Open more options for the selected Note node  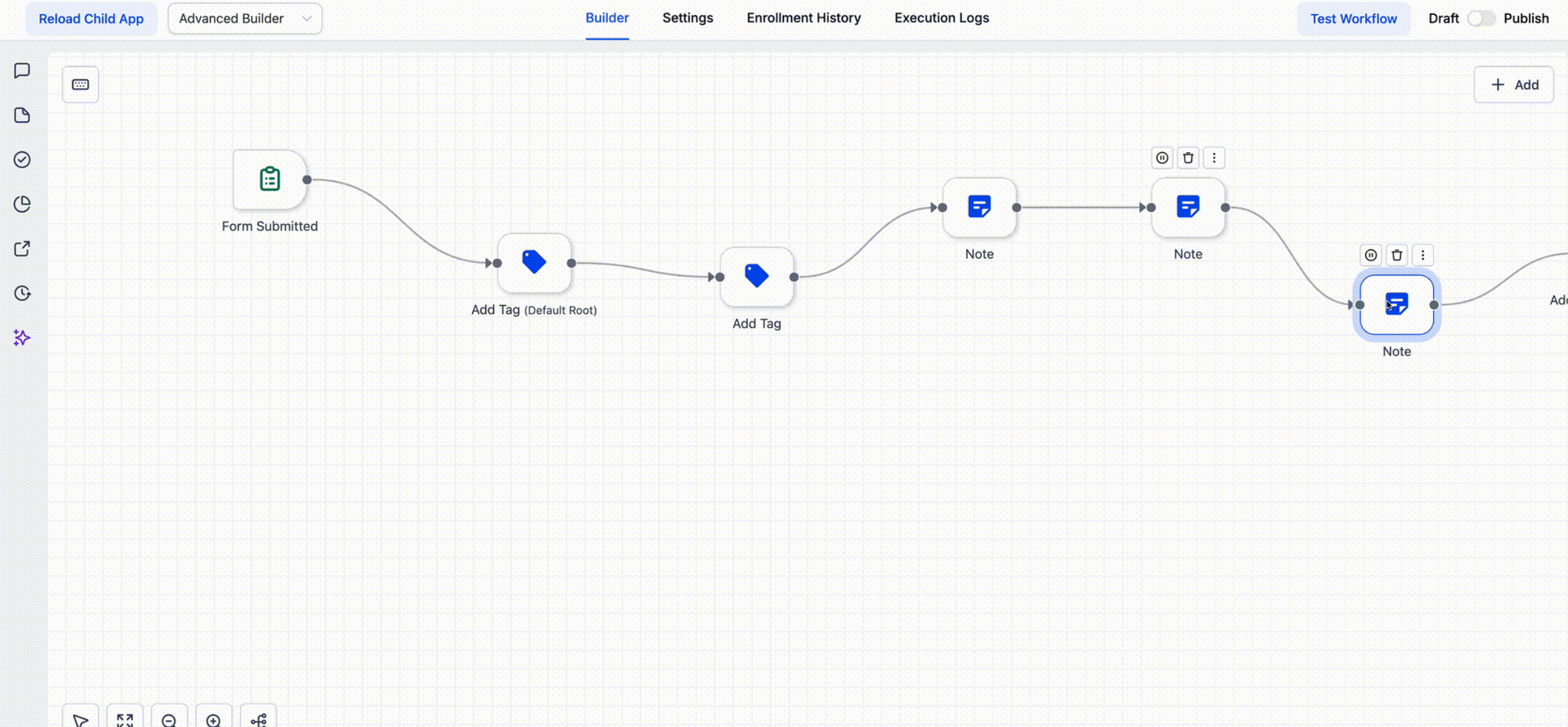tap(1423, 255)
